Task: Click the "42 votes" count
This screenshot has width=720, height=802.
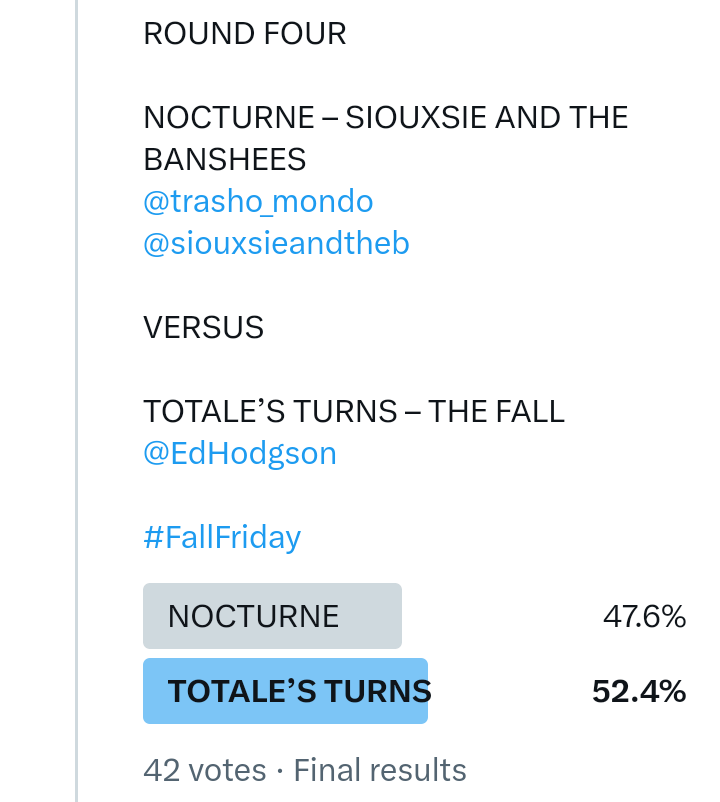Action: pyautogui.click(x=205, y=771)
